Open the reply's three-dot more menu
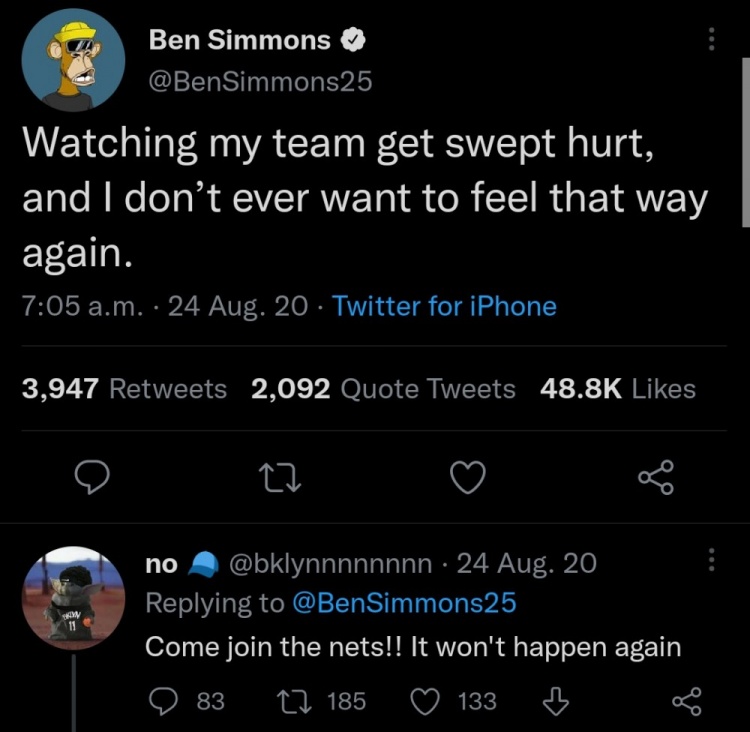Image resolution: width=750 pixels, height=732 pixels. (712, 561)
